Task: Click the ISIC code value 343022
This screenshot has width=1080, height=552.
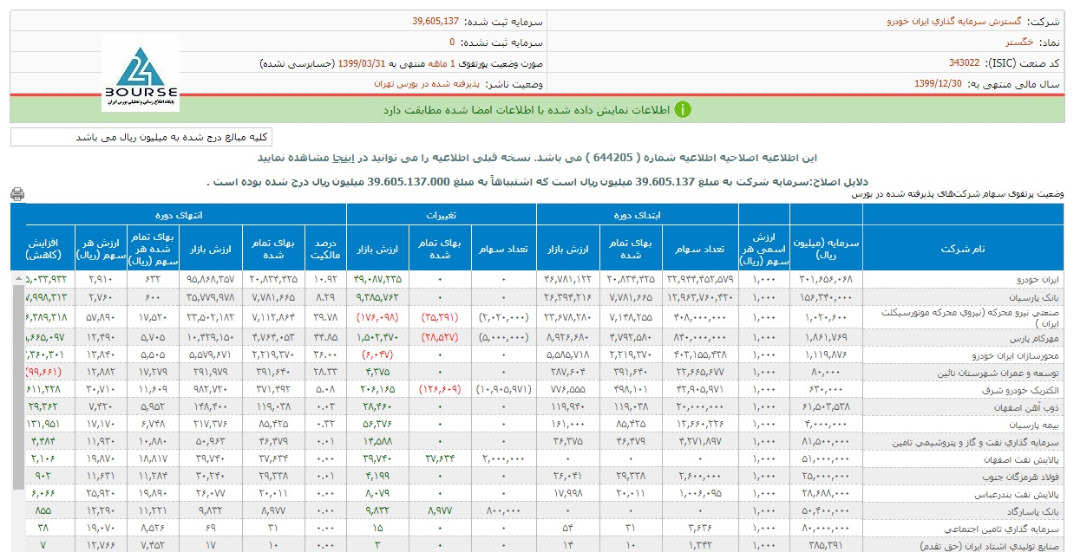Action: (x=964, y=63)
